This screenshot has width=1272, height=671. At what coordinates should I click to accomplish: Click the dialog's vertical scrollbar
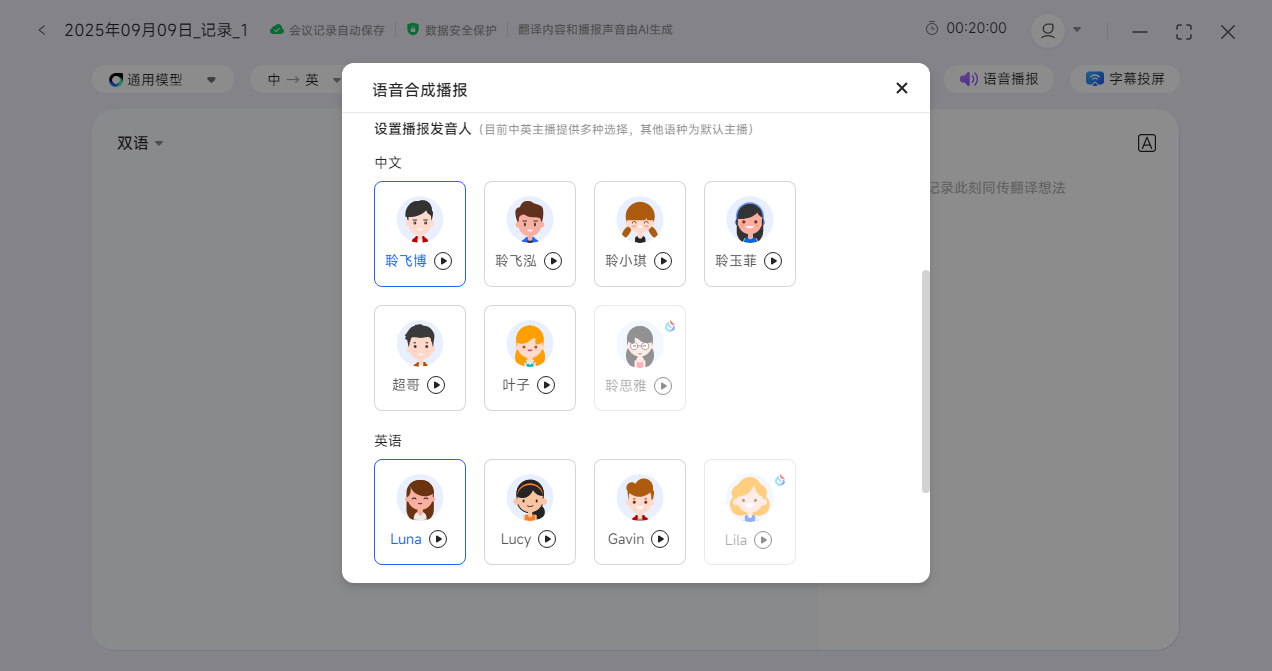tap(925, 380)
